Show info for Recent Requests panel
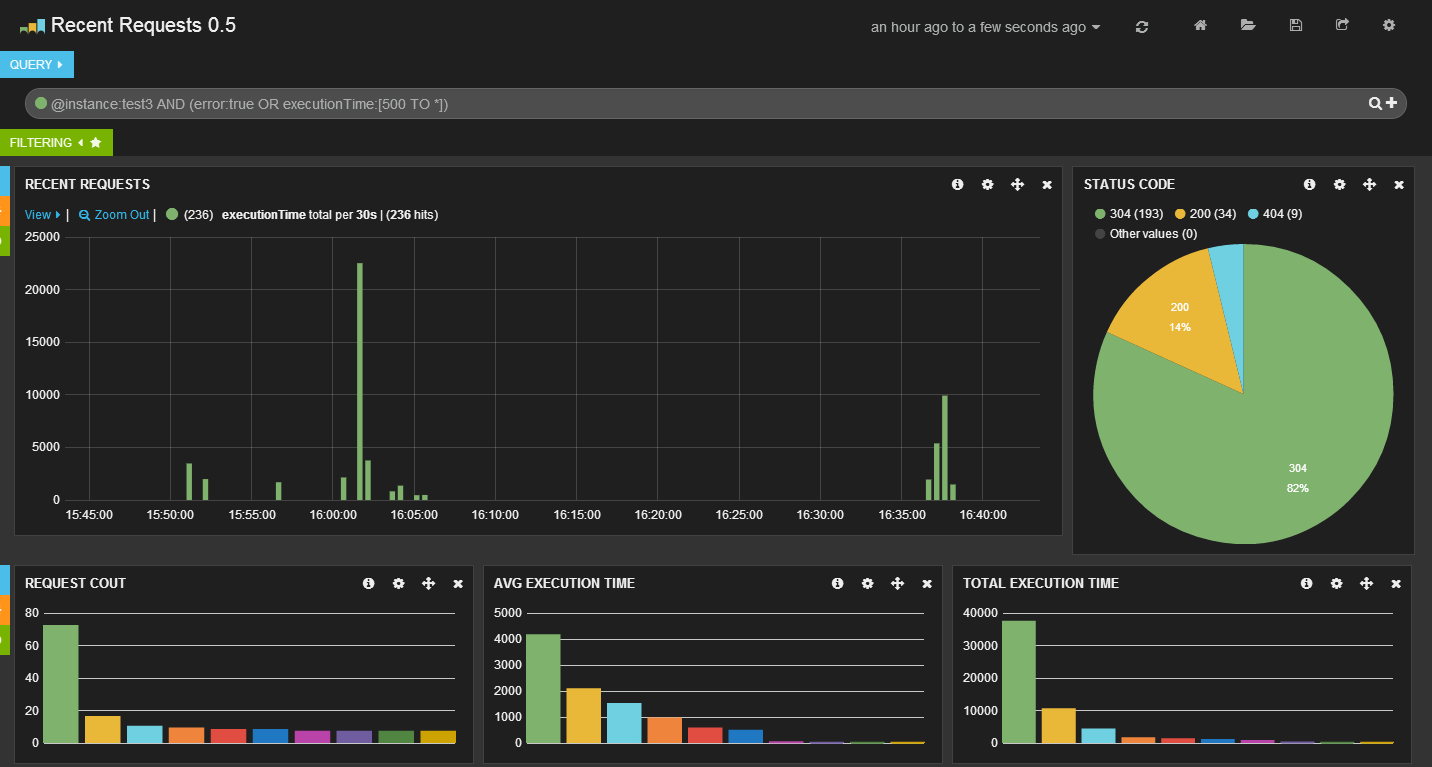1432x767 pixels. point(957,184)
